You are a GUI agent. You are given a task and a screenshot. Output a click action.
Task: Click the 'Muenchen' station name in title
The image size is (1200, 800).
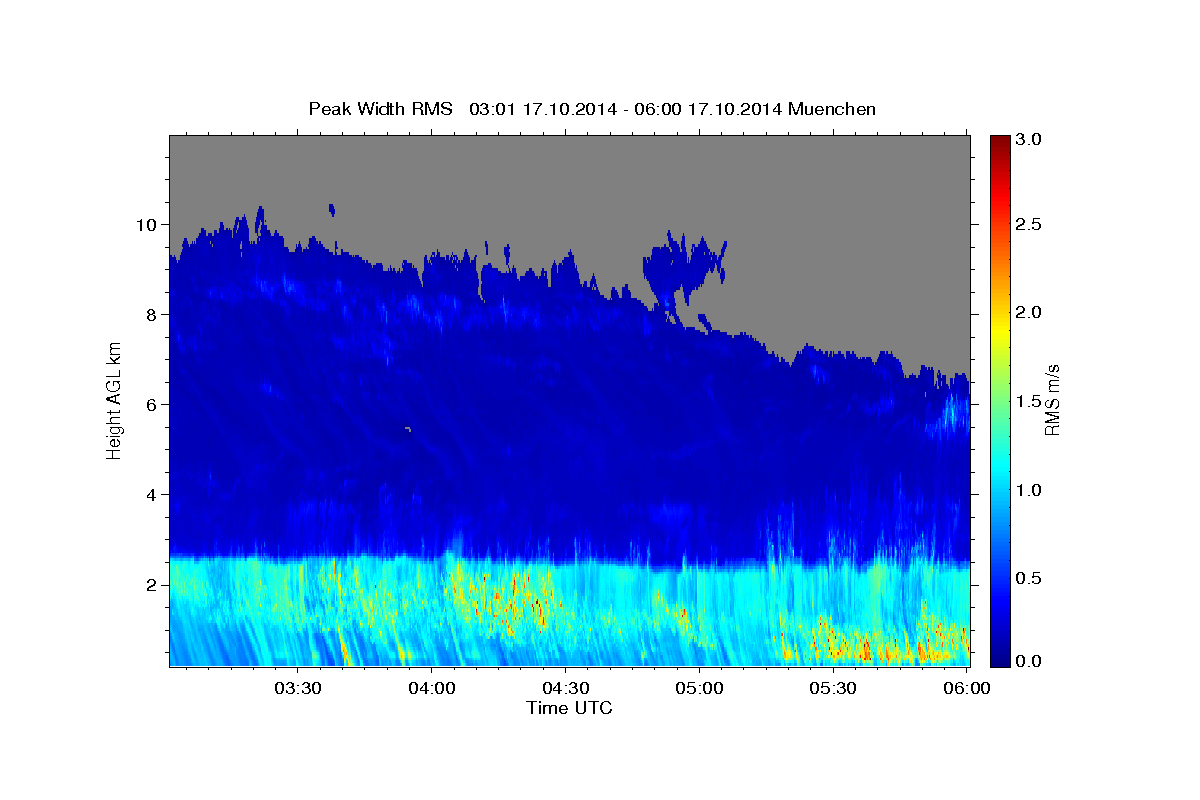coord(832,108)
